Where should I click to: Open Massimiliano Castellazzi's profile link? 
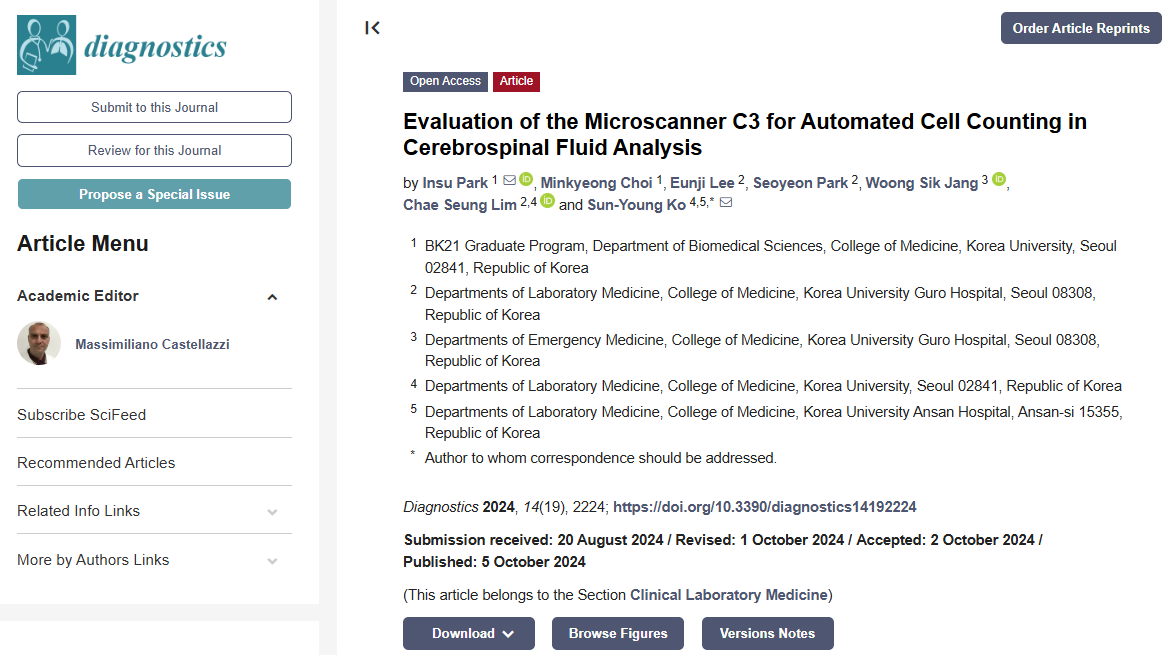pyautogui.click(x=152, y=344)
